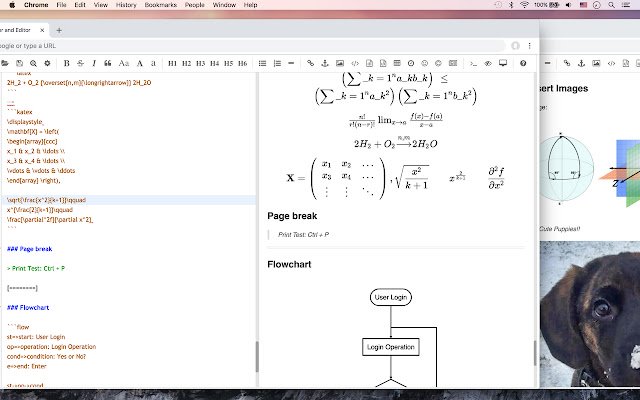The width and height of the screenshot is (640, 400).
Task: Insert a block quote
Action: (x=108, y=63)
